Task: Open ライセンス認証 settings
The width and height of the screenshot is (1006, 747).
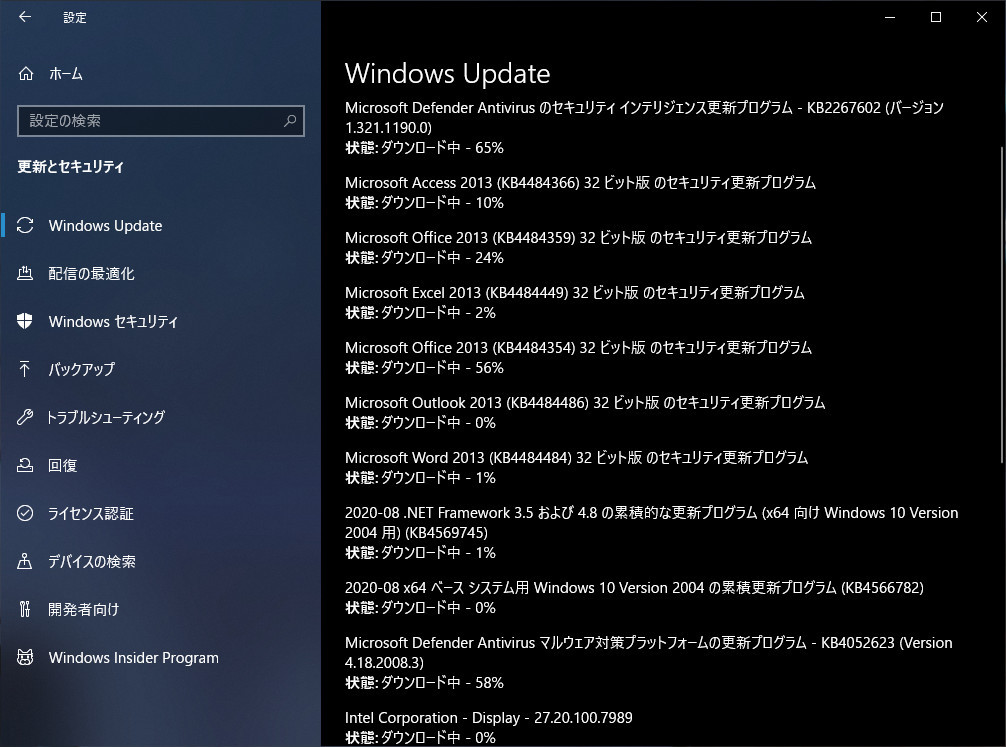Action: [160, 513]
